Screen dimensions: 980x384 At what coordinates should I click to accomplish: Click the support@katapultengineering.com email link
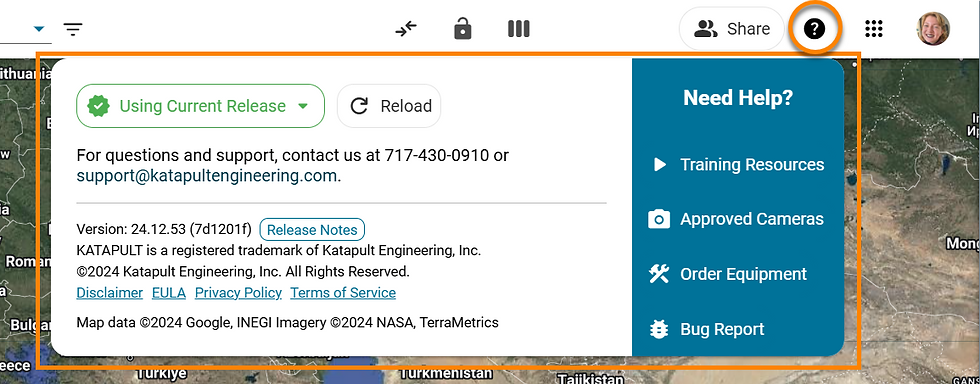[x=207, y=176]
